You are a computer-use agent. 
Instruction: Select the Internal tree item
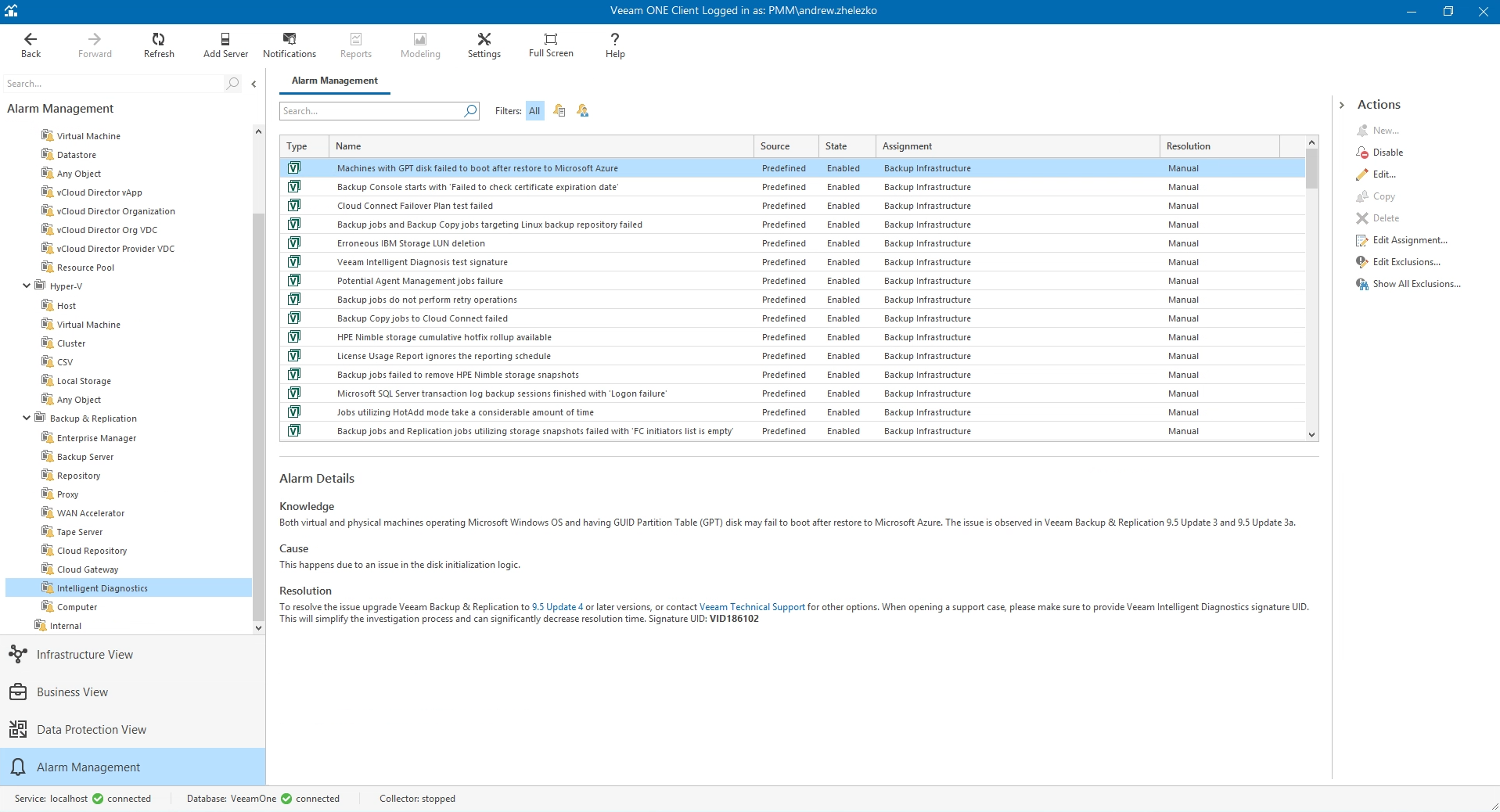point(66,626)
